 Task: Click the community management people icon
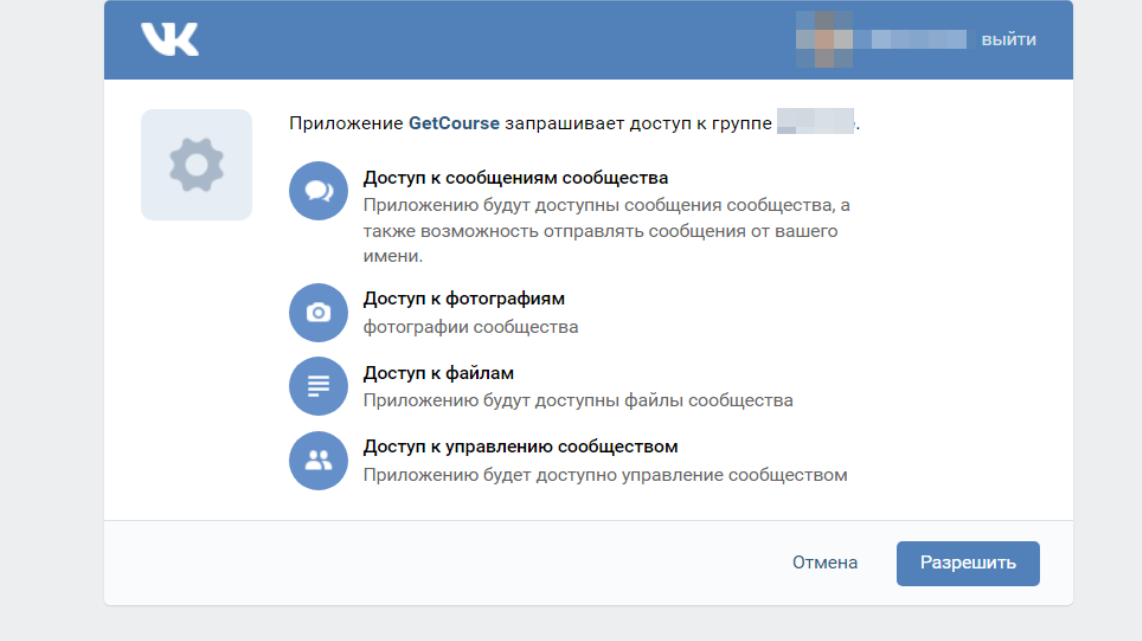(x=318, y=460)
